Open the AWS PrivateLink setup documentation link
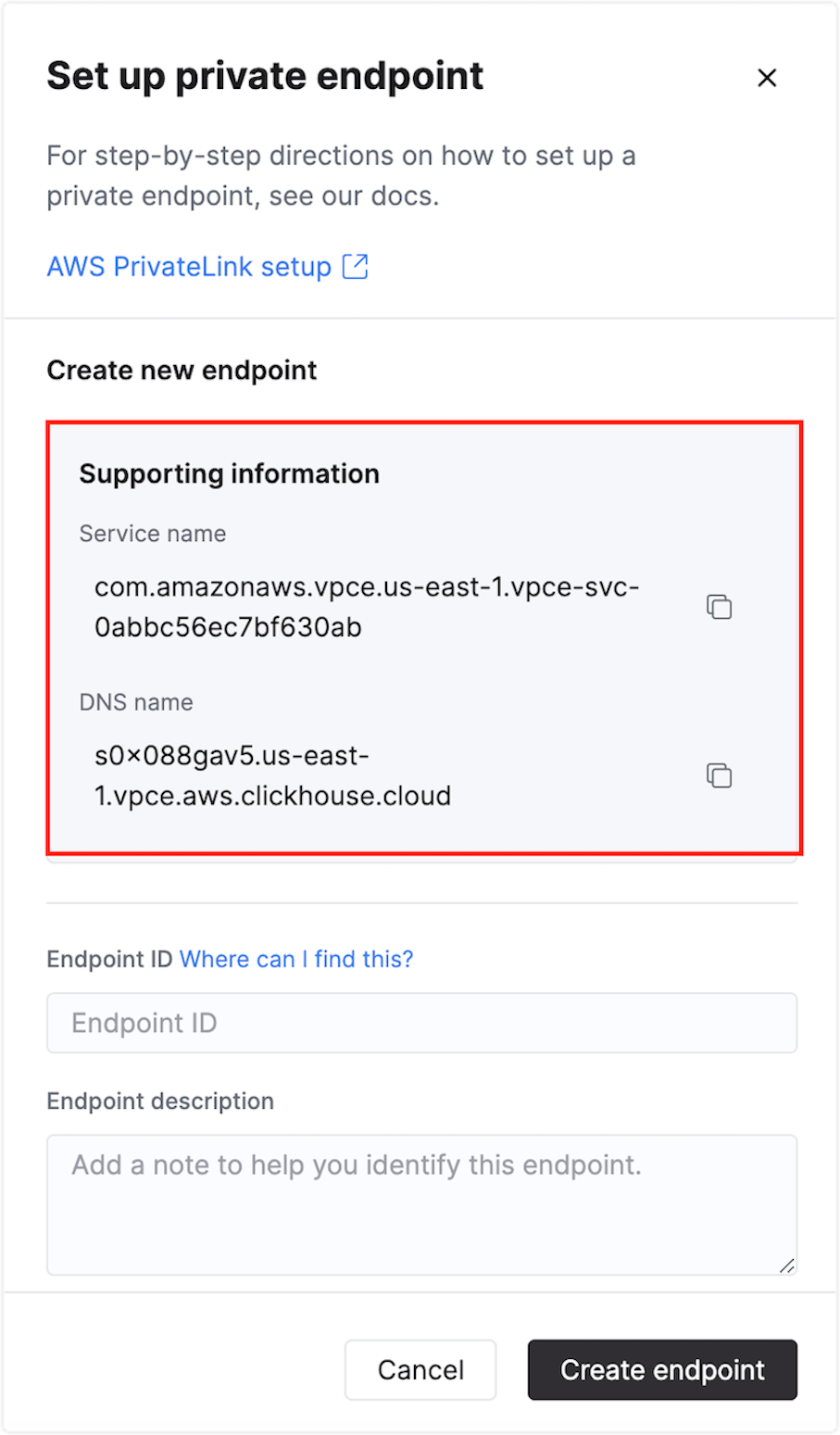This screenshot has height=1435, width=840. [x=188, y=266]
